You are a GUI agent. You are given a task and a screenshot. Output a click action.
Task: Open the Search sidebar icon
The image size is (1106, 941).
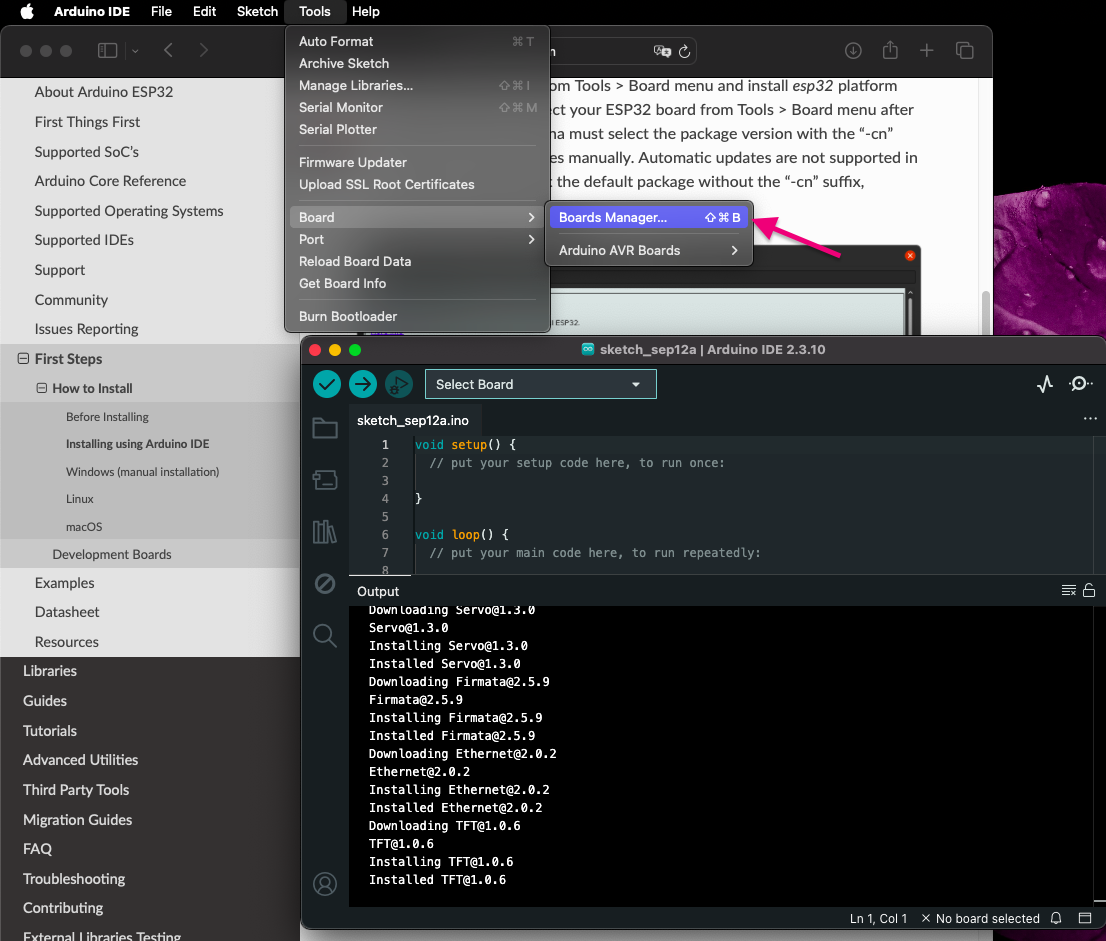coord(324,636)
